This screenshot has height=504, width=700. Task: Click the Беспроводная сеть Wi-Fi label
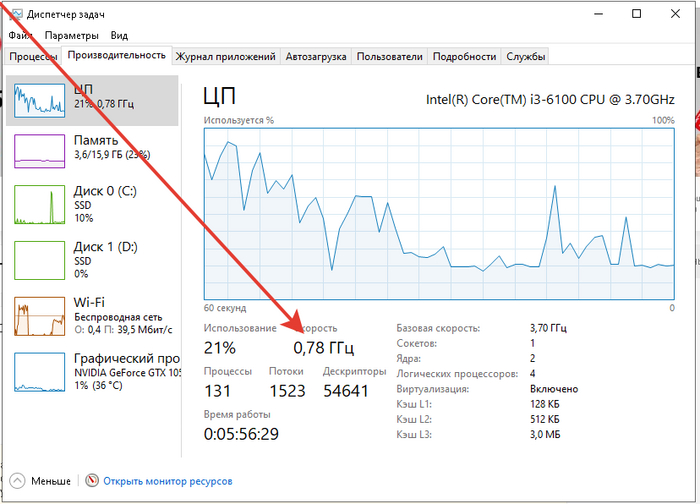118,317
